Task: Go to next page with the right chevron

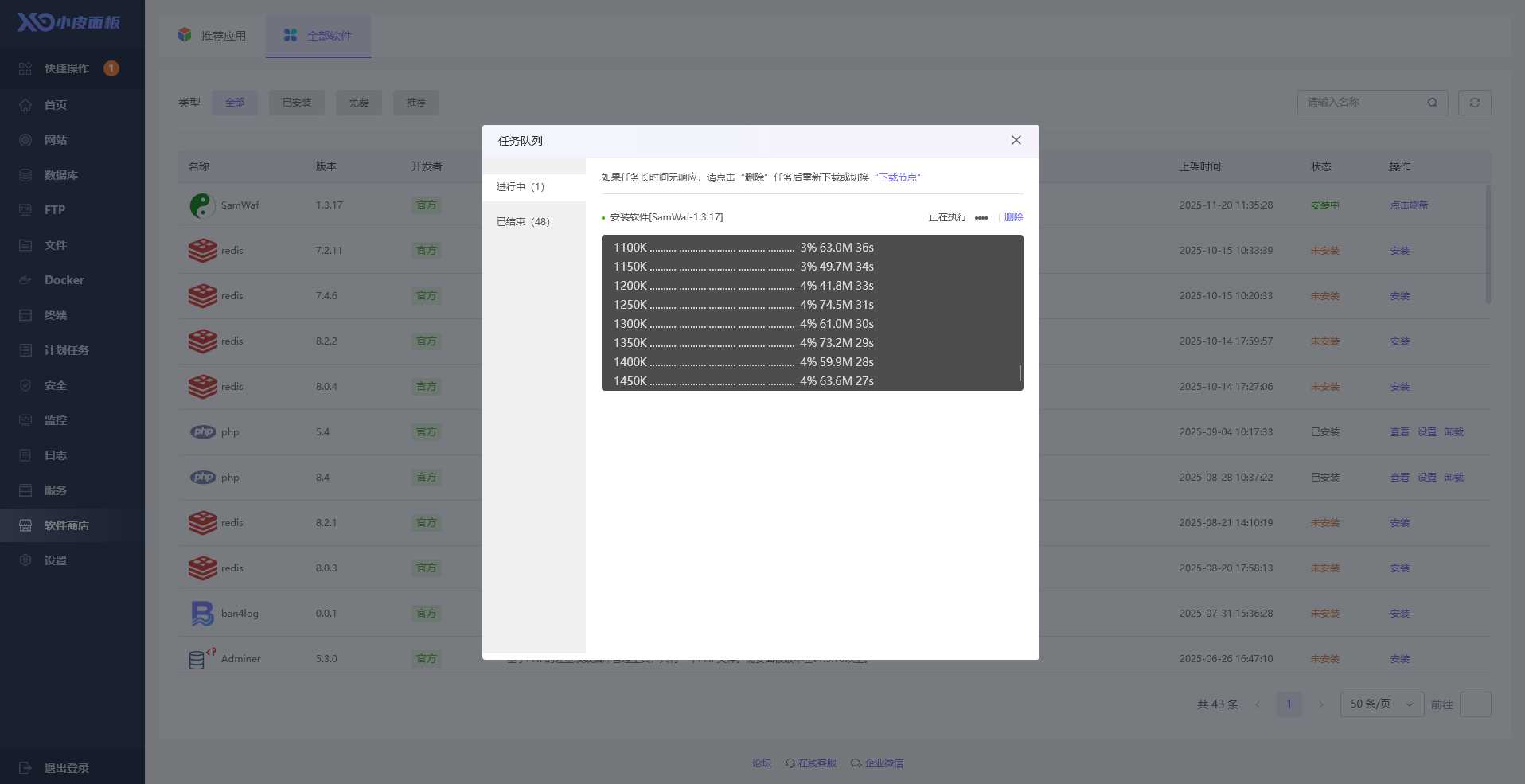Action: pyautogui.click(x=1321, y=704)
